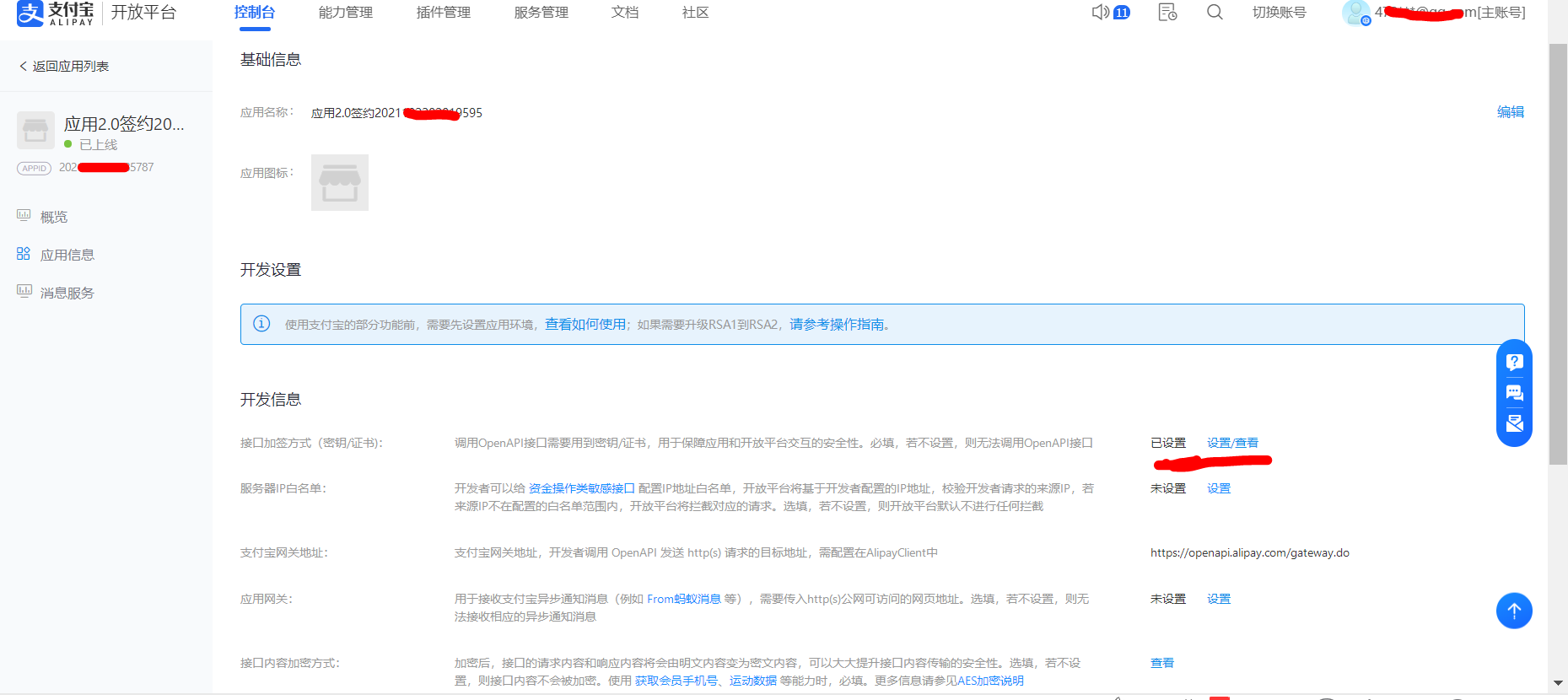
Task: Open the From蚂蚁消息 link
Action: point(684,599)
